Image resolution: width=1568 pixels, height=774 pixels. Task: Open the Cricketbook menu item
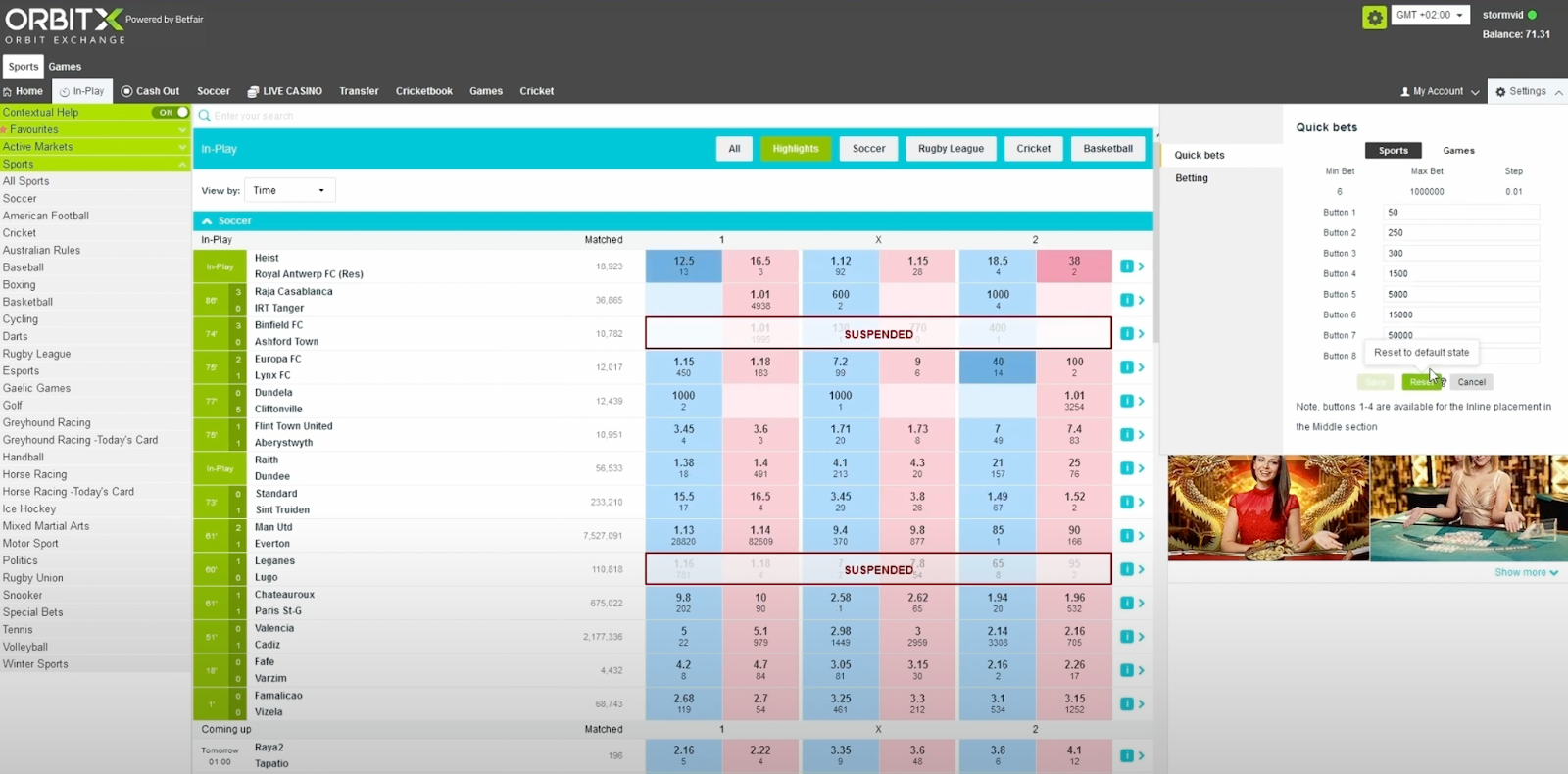click(x=423, y=91)
